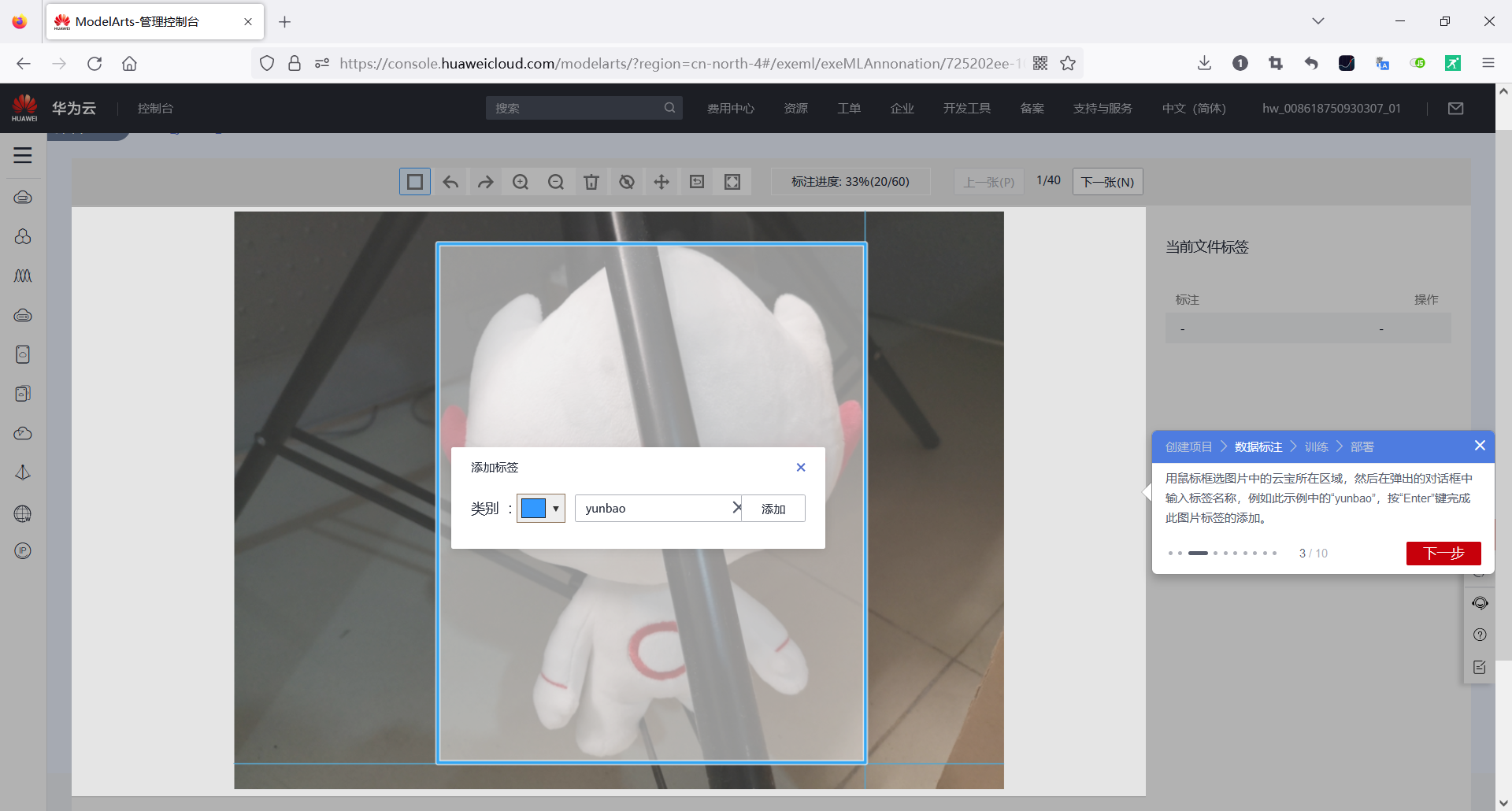Screen dimensions: 1512x811
Task: Click the blue label color swatch
Action: pyautogui.click(x=533, y=509)
